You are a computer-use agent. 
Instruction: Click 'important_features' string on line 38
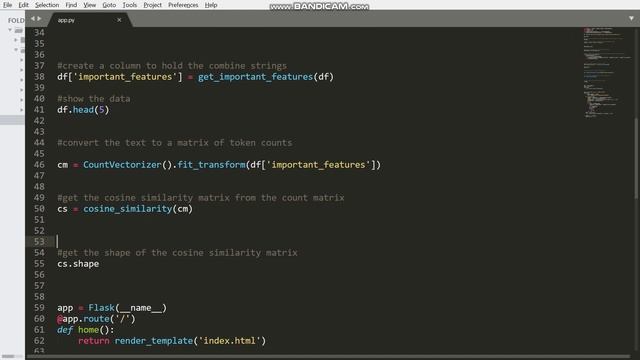click(x=125, y=77)
